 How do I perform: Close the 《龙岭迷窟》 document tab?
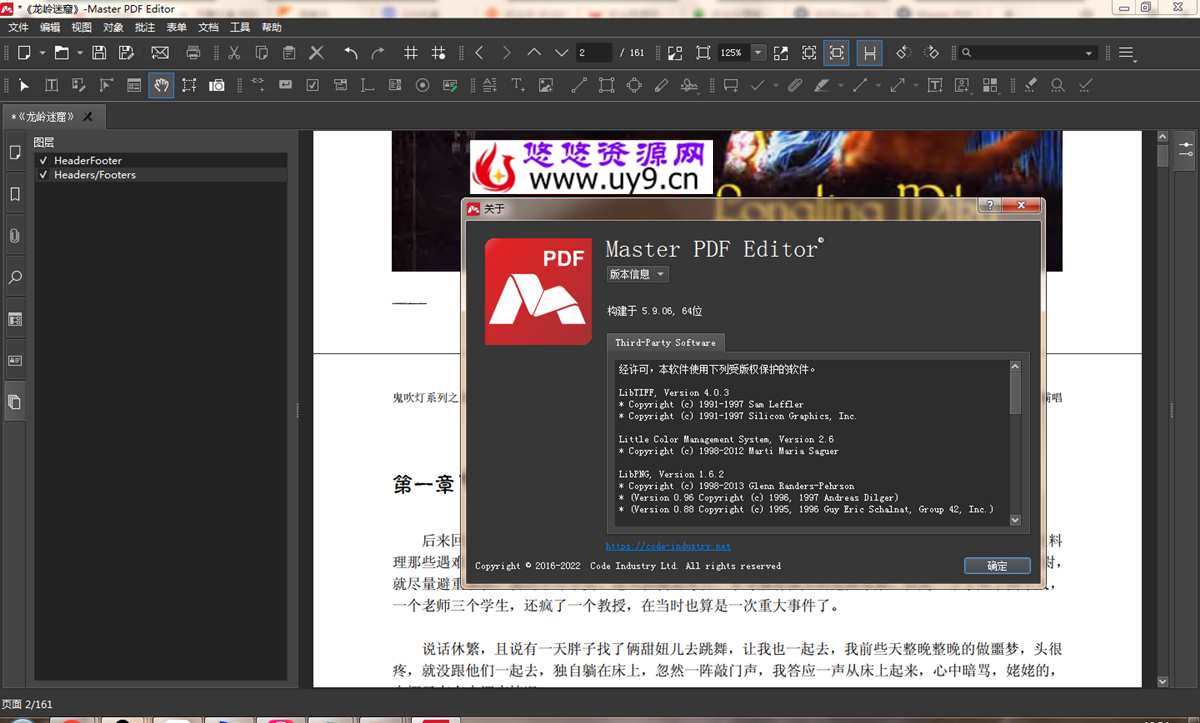88,117
